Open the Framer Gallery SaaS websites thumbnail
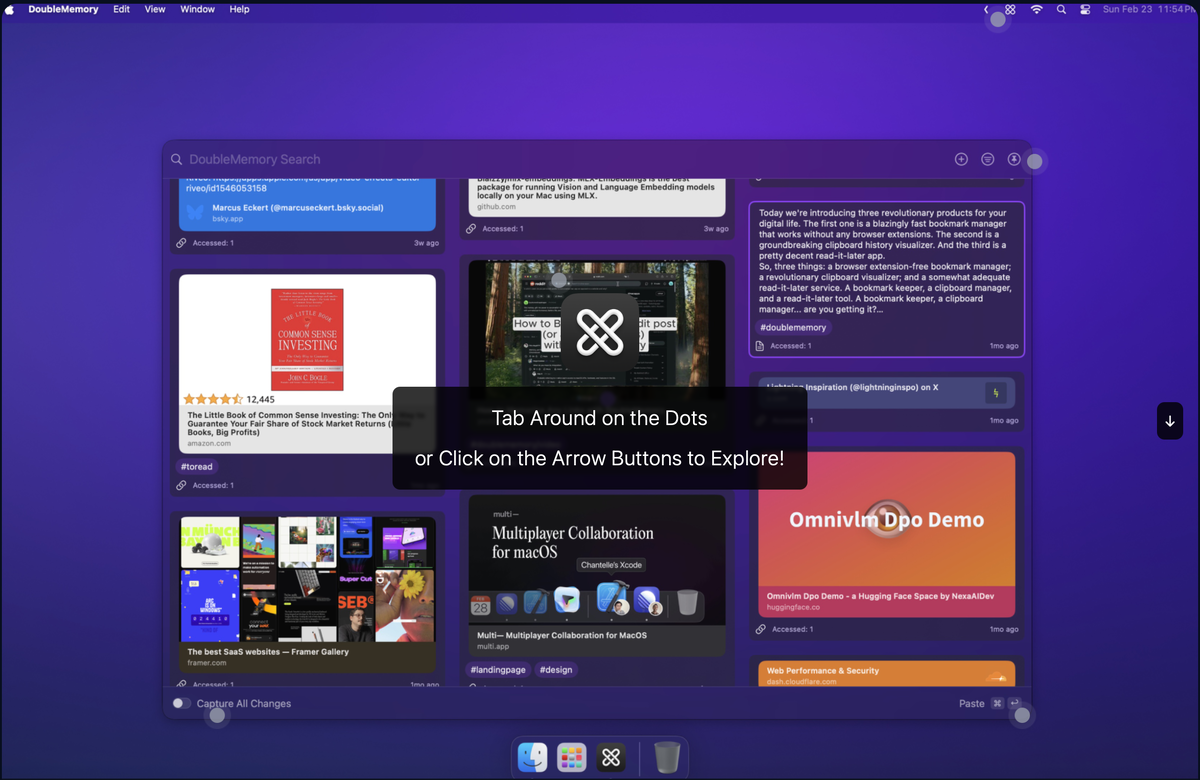Viewport: 1200px width, 780px height. [x=307, y=578]
